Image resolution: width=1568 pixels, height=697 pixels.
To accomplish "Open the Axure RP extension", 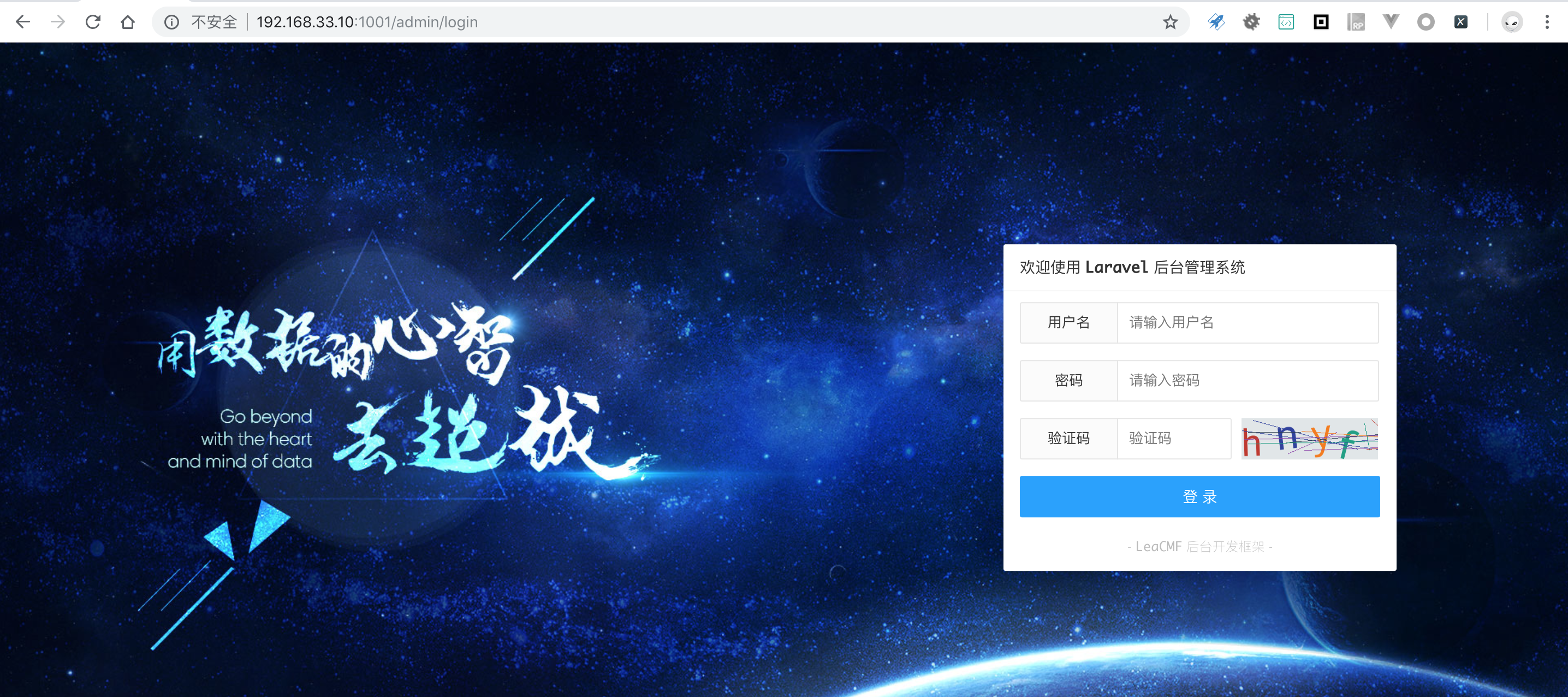I will 1356,22.
